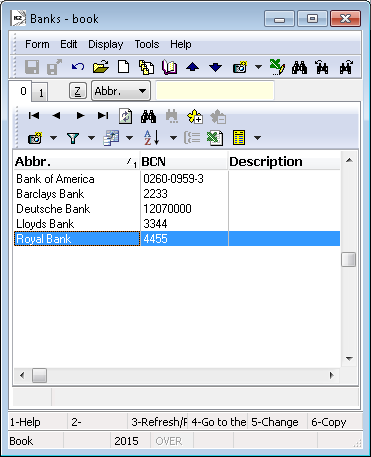Switch to tab 1
Image resolution: width=371 pixels, height=457 pixels.
41,93
